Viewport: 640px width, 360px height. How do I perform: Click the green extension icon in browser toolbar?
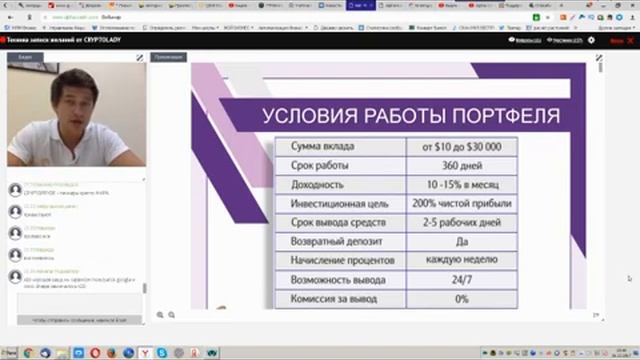pos(536,17)
